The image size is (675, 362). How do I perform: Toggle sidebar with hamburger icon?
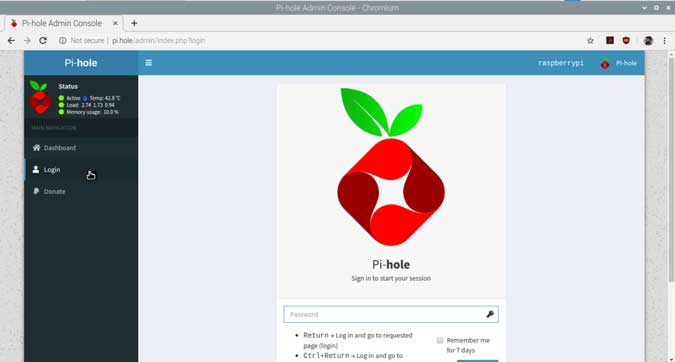pyautogui.click(x=149, y=63)
